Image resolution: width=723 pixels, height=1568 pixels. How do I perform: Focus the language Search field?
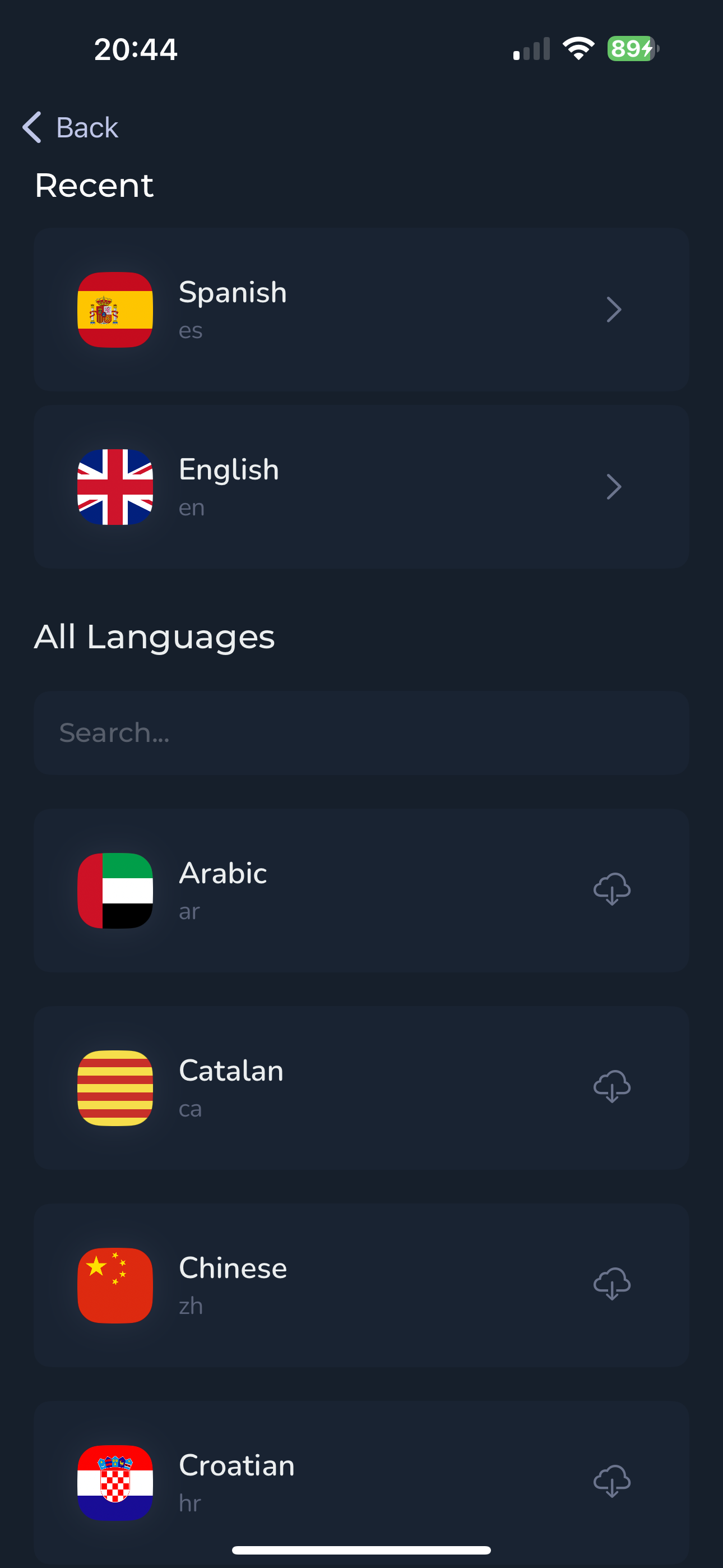[361, 733]
